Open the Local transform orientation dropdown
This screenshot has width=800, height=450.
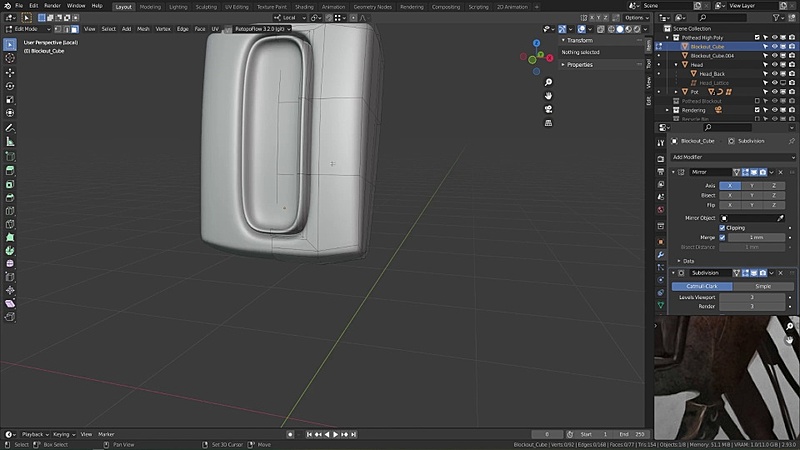290,18
